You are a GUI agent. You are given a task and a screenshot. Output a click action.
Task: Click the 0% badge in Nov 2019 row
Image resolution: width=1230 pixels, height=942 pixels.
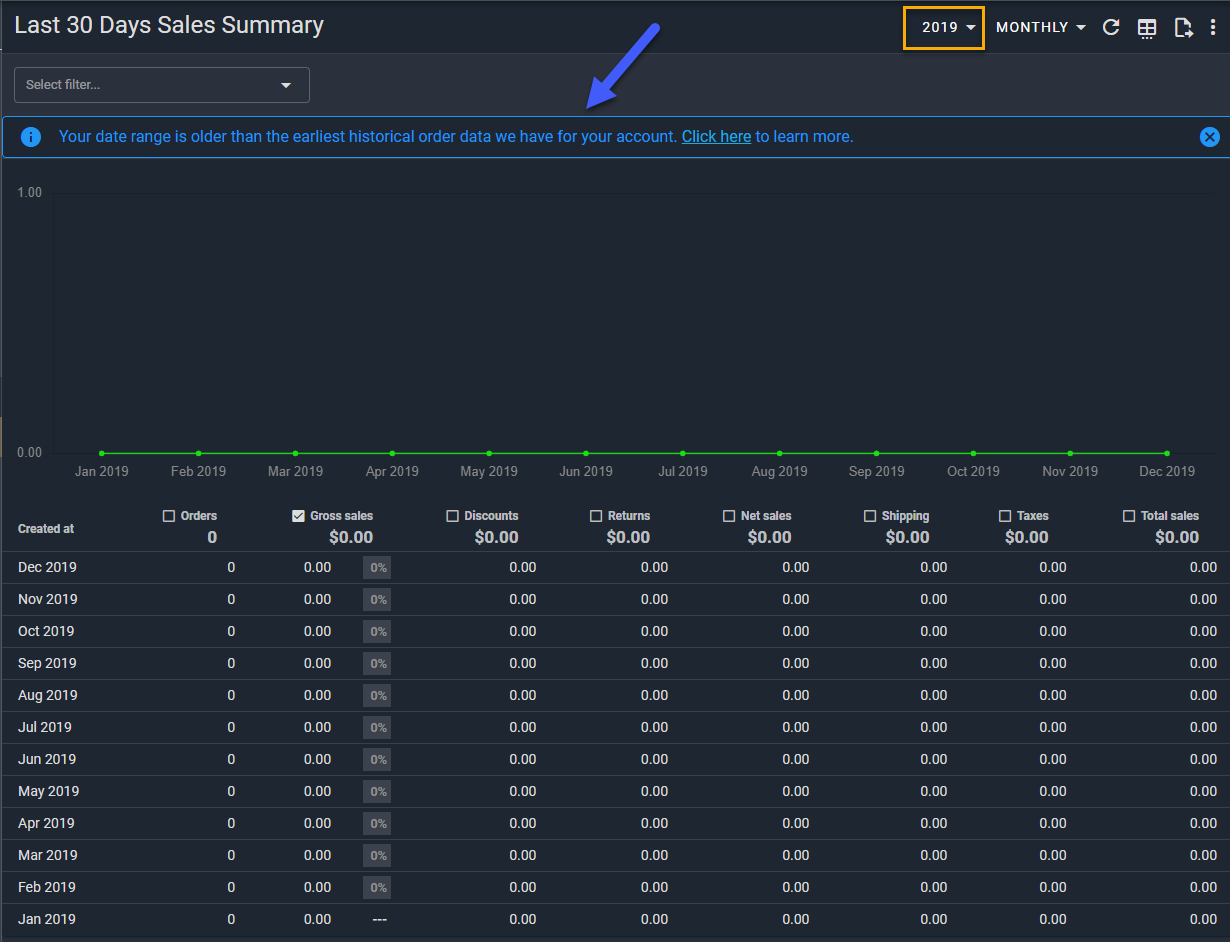[x=377, y=600]
